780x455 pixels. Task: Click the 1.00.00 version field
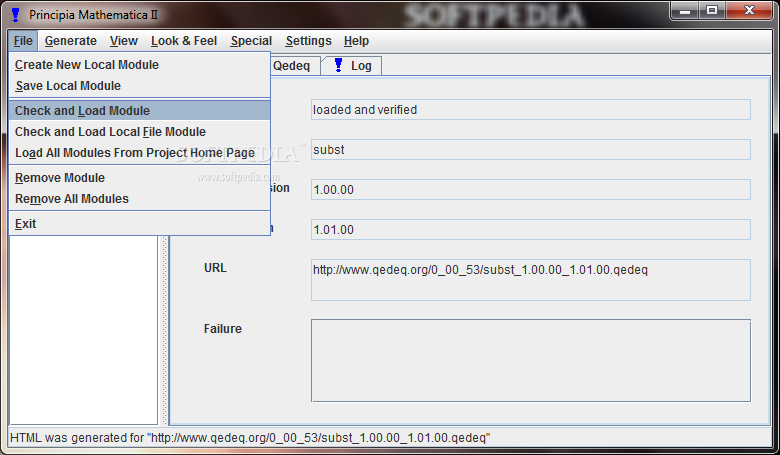pos(531,189)
